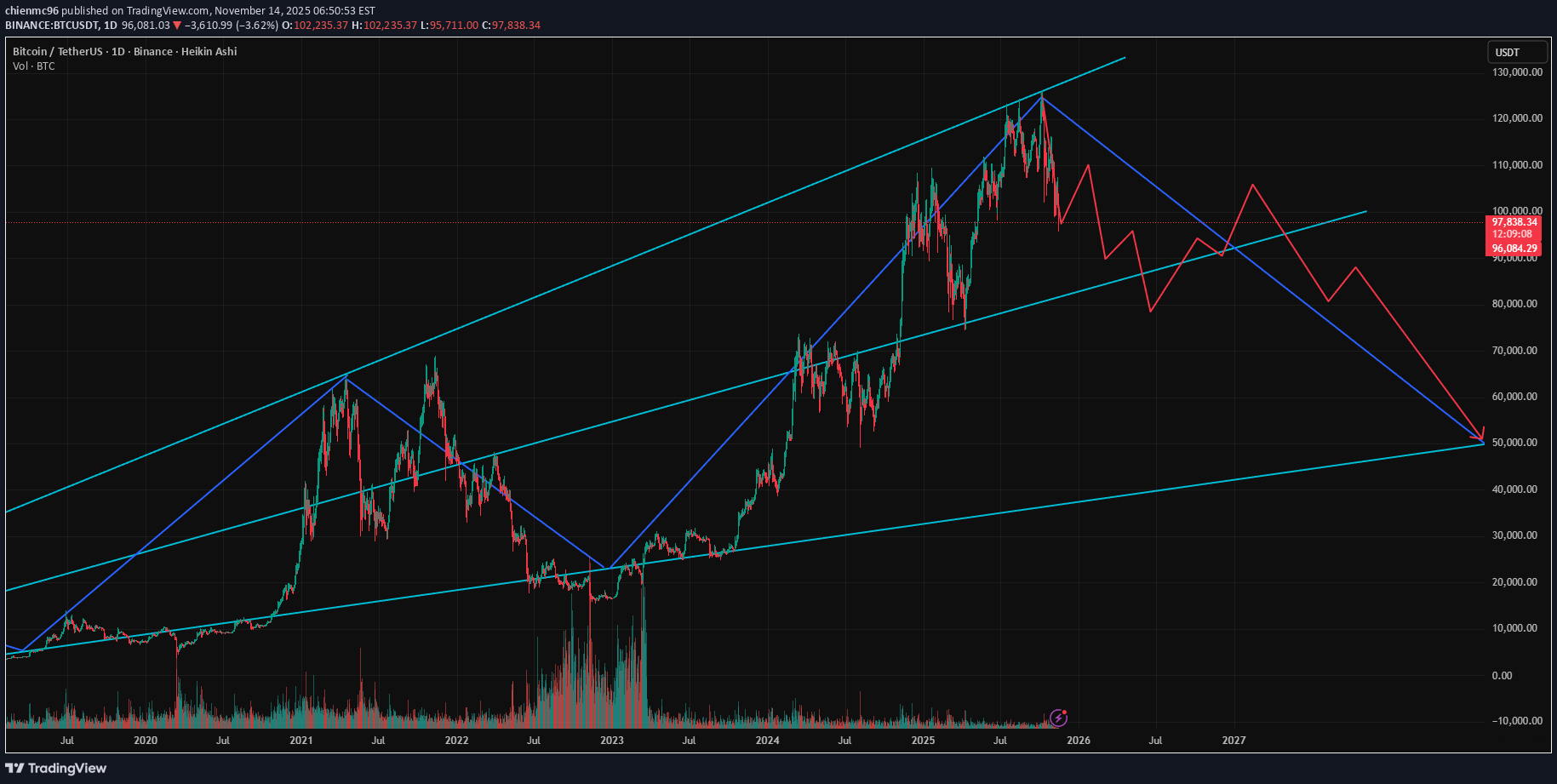The image size is (1557, 784).
Task: Click the 0.00 price axis label
Action: click(1526, 676)
